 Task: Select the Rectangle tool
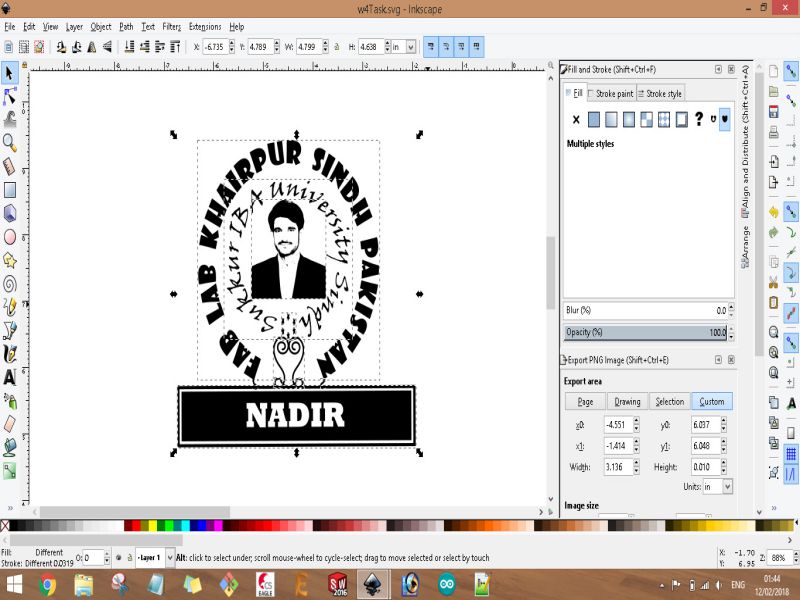10,190
